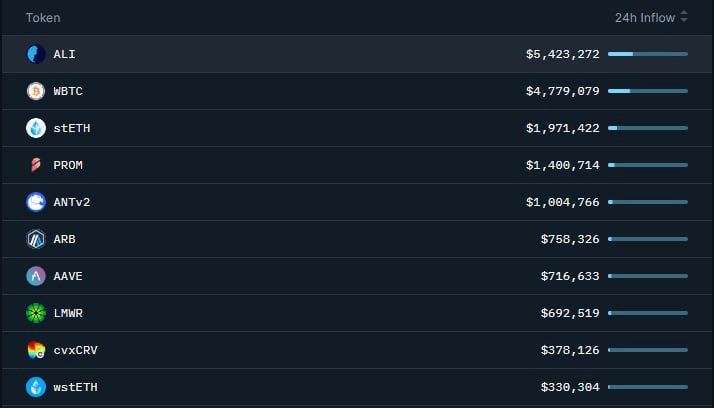
Task: Click the stETH inflow amount $1,971,422
Action: (x=562, y=128)
